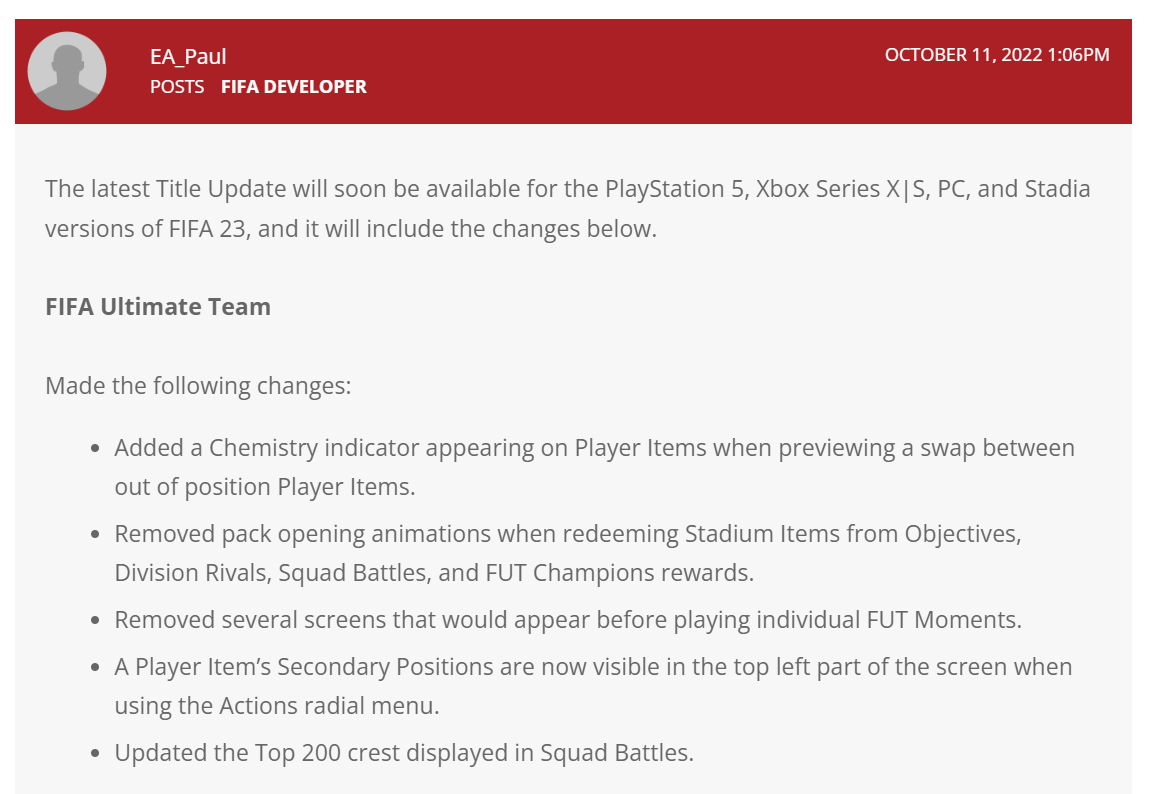Click the bullet dot before pack opening item
The height and width of the screenshot is (794, 1161).
tap(95, 535)
